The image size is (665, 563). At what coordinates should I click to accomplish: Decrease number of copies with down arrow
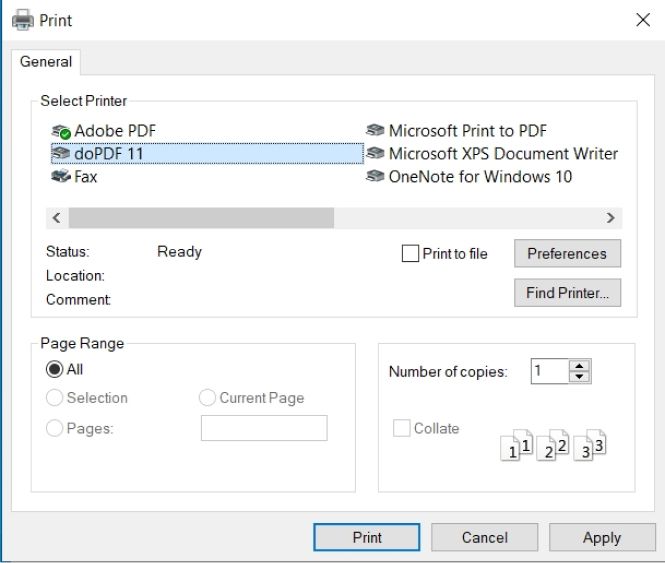pyautogui.click(x=579, y=377)
